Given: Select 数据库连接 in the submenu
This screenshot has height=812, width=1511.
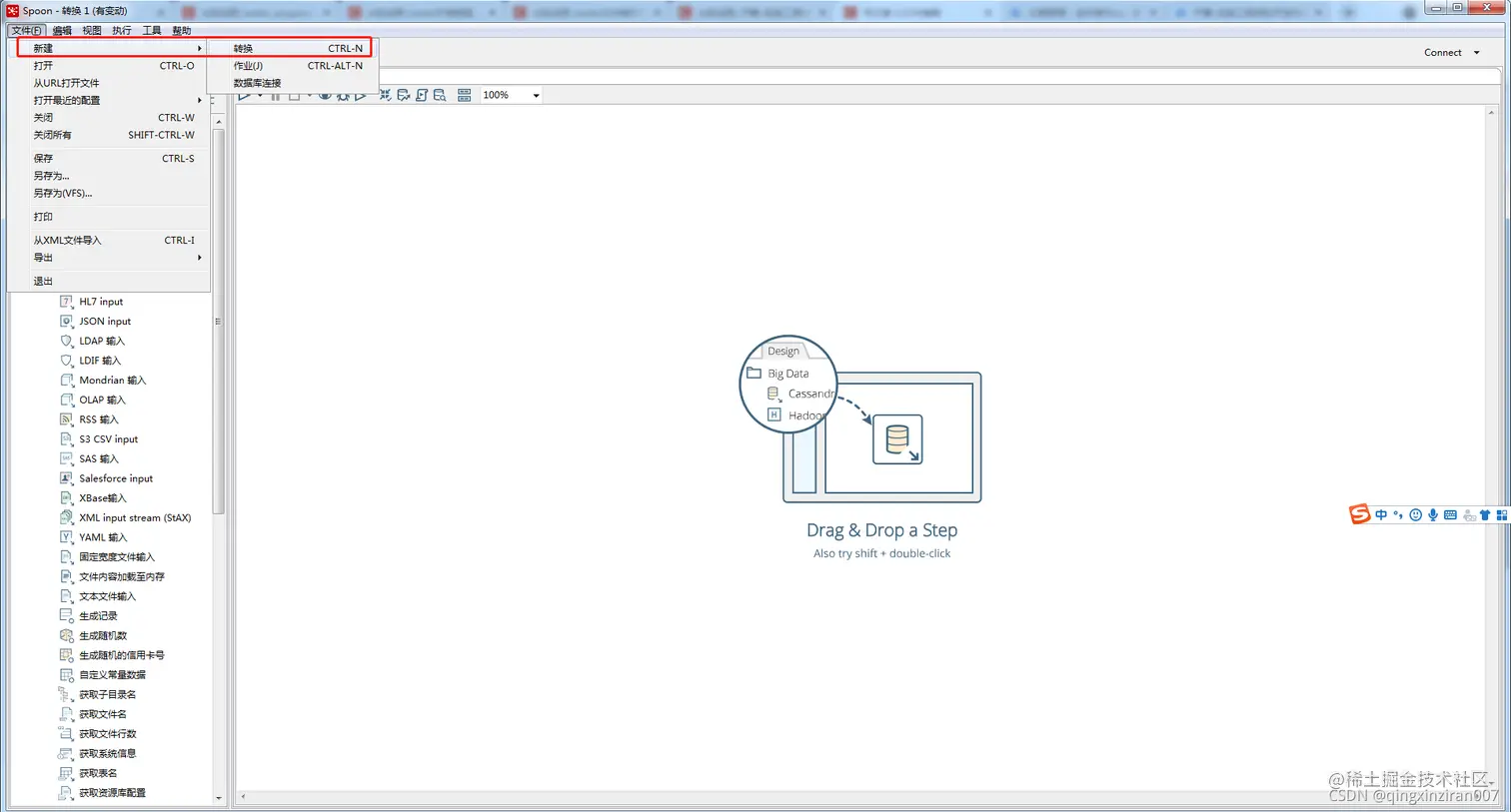Looking at the screenshot, I should (293, 83).
